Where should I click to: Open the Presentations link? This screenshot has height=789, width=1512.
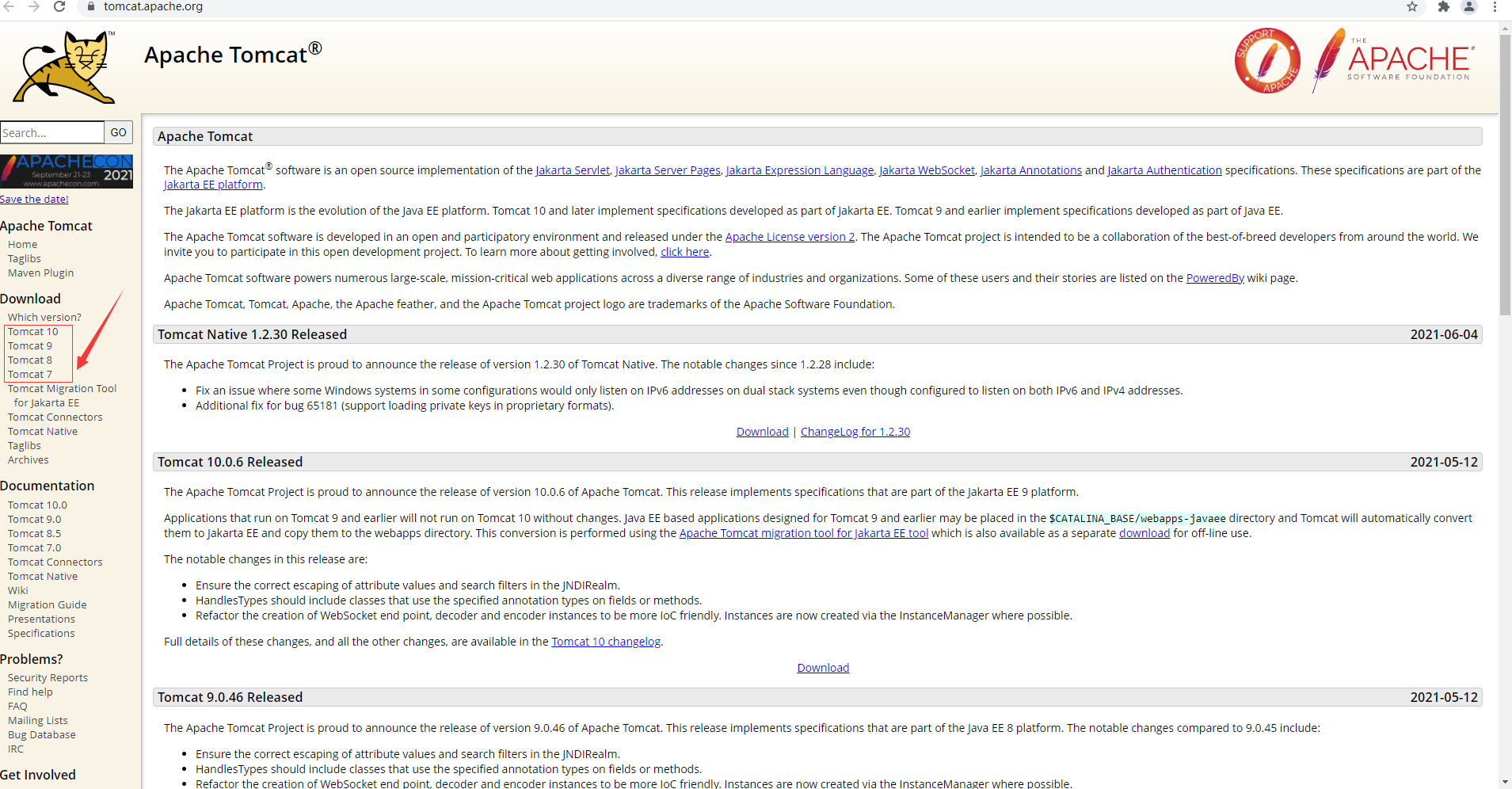point(42,619)
